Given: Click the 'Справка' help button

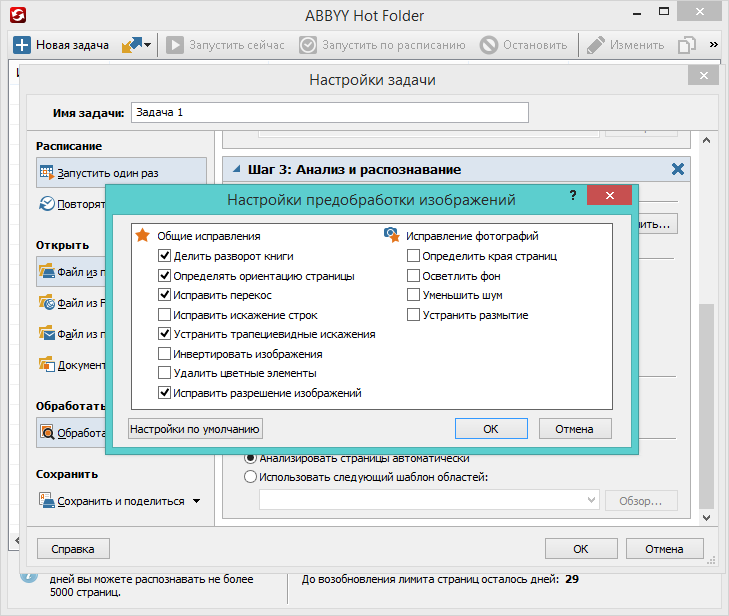Looking at the screenshot, I should [73, 549].
